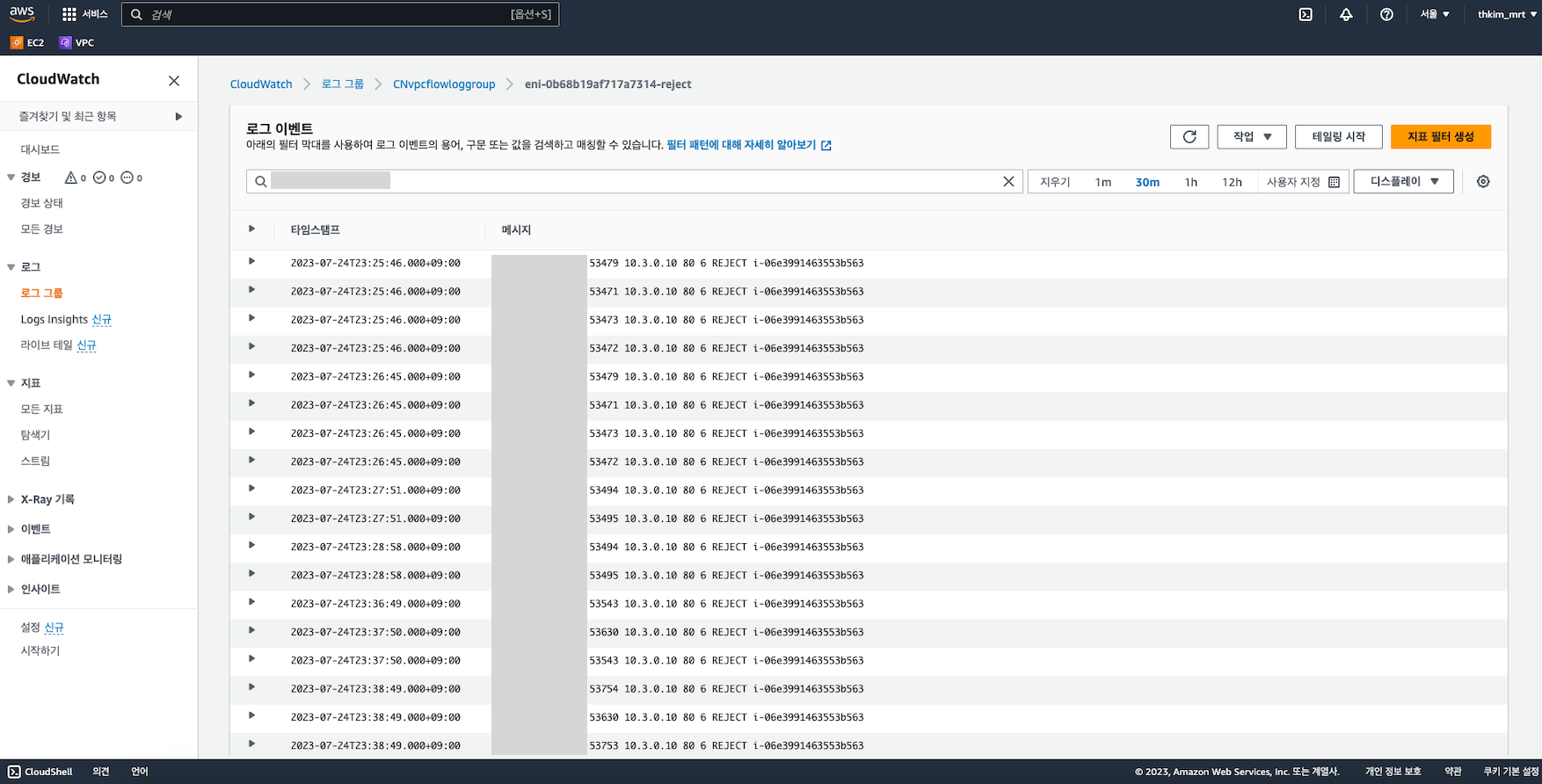1542x784 pixels.
Task: Collapse the 경보 alarms section
Action: click(11, 178)
